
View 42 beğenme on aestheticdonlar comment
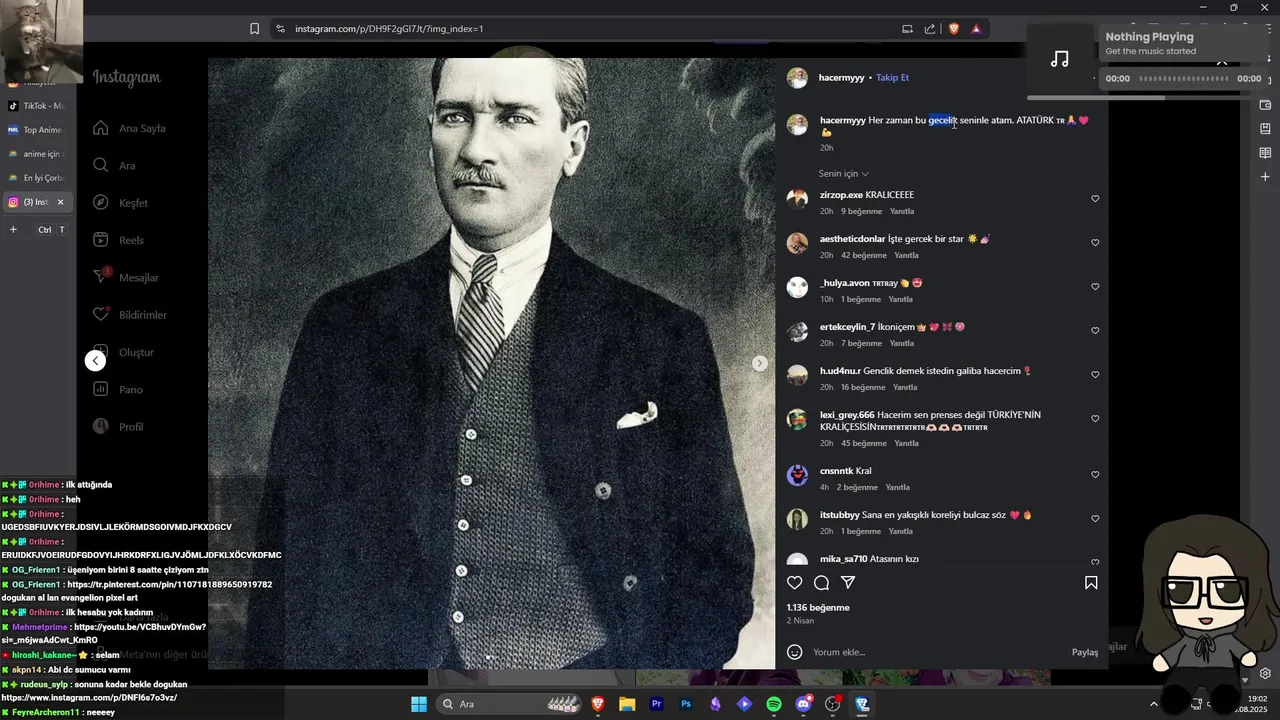pyautogui.click(x=863, y=255)
